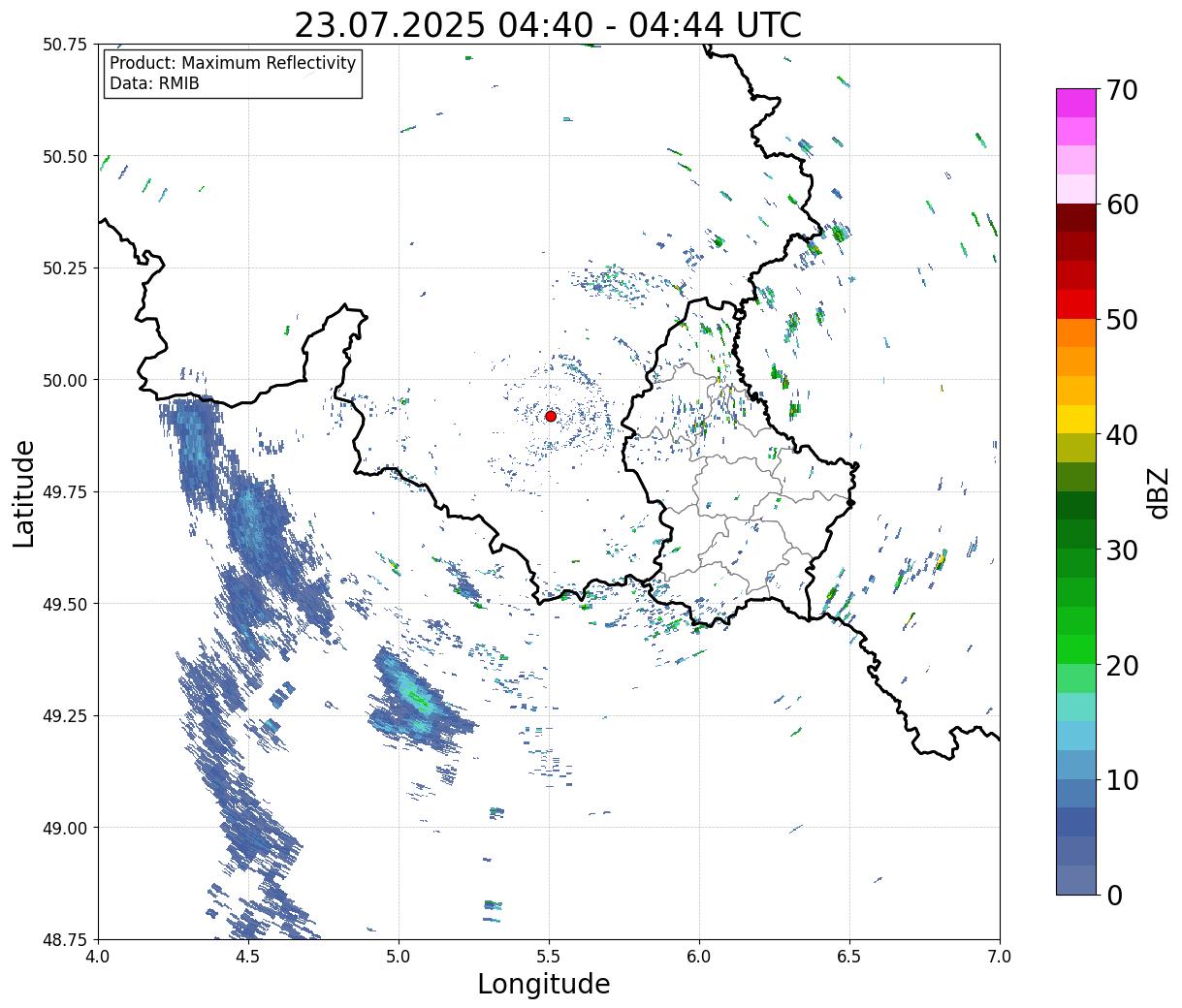Screen dimensions: 1182x1008
Task: Click the plot title date and time
Action: click(548, 25)
